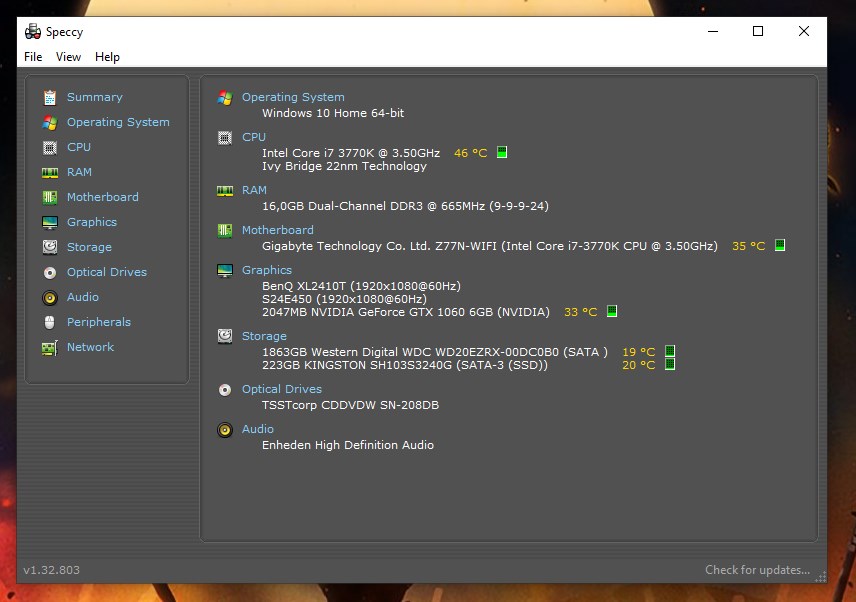Image resolution: width=856 pixels, height=602 pixels.
Task: Click the Graphics monitor icon in sidebar
Action: 50,222
